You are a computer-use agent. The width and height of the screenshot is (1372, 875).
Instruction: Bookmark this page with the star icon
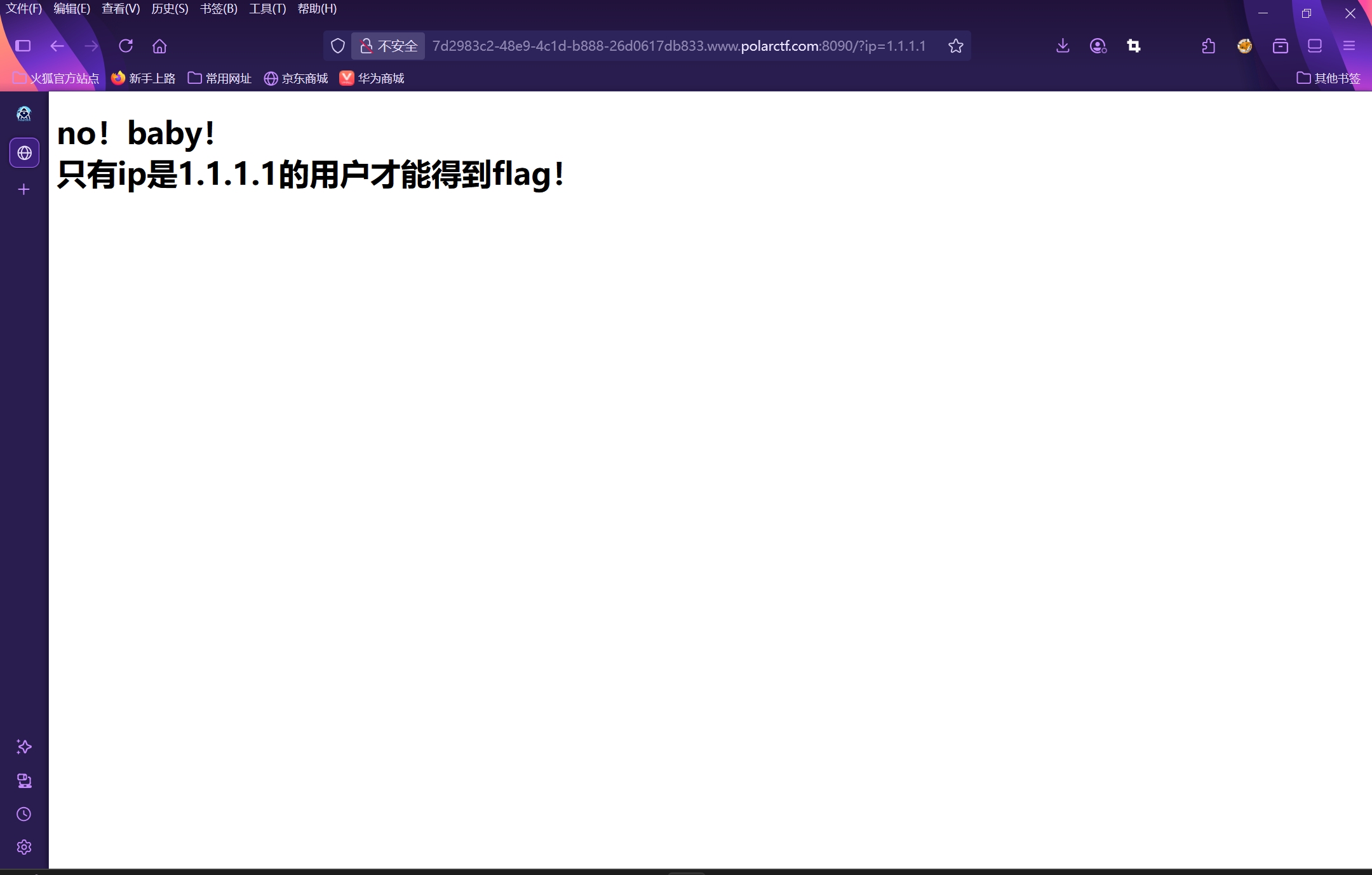pyautogui.click(x=955, y=46)
